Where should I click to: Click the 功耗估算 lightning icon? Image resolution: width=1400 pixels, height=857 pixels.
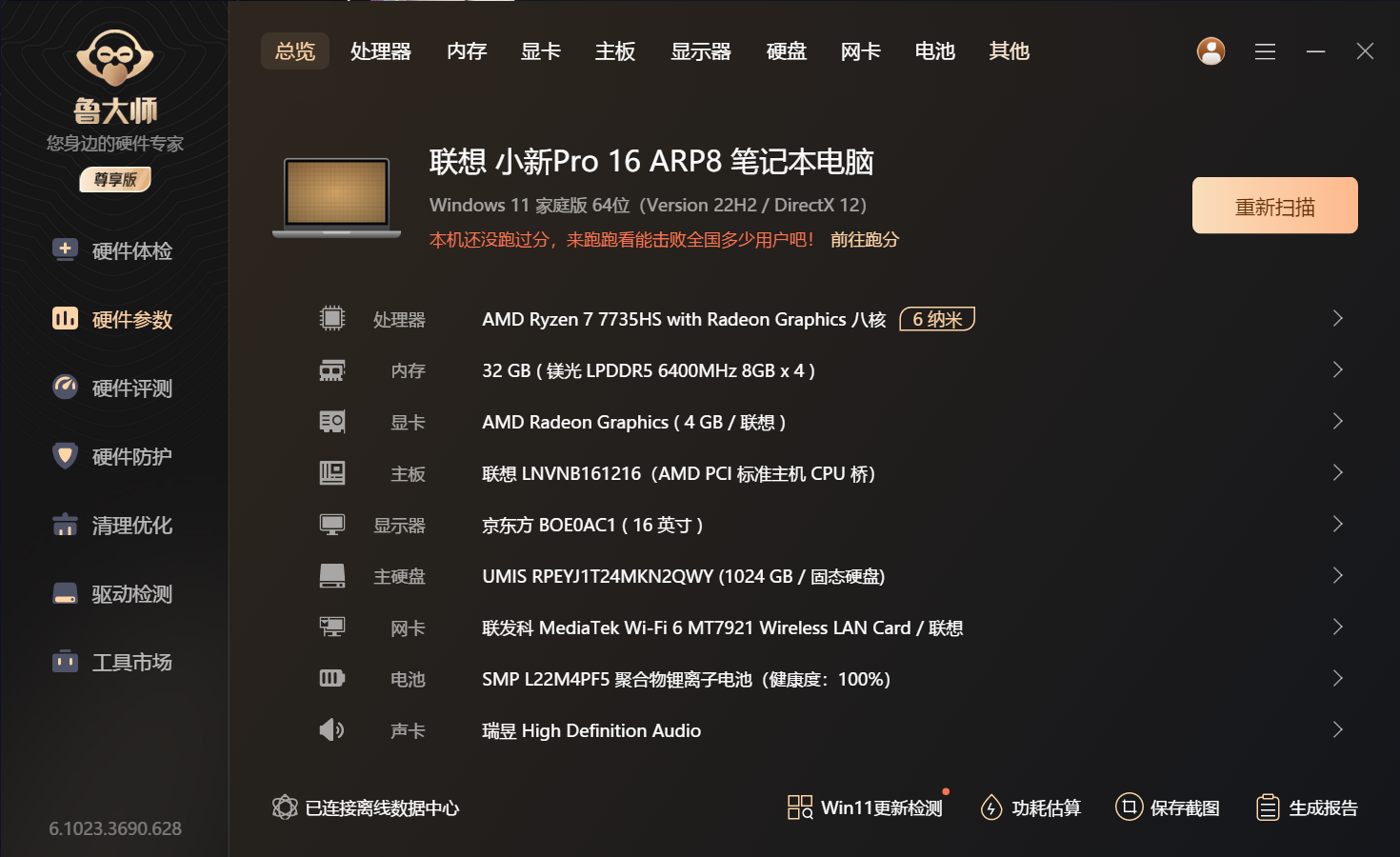coord(991,807)
